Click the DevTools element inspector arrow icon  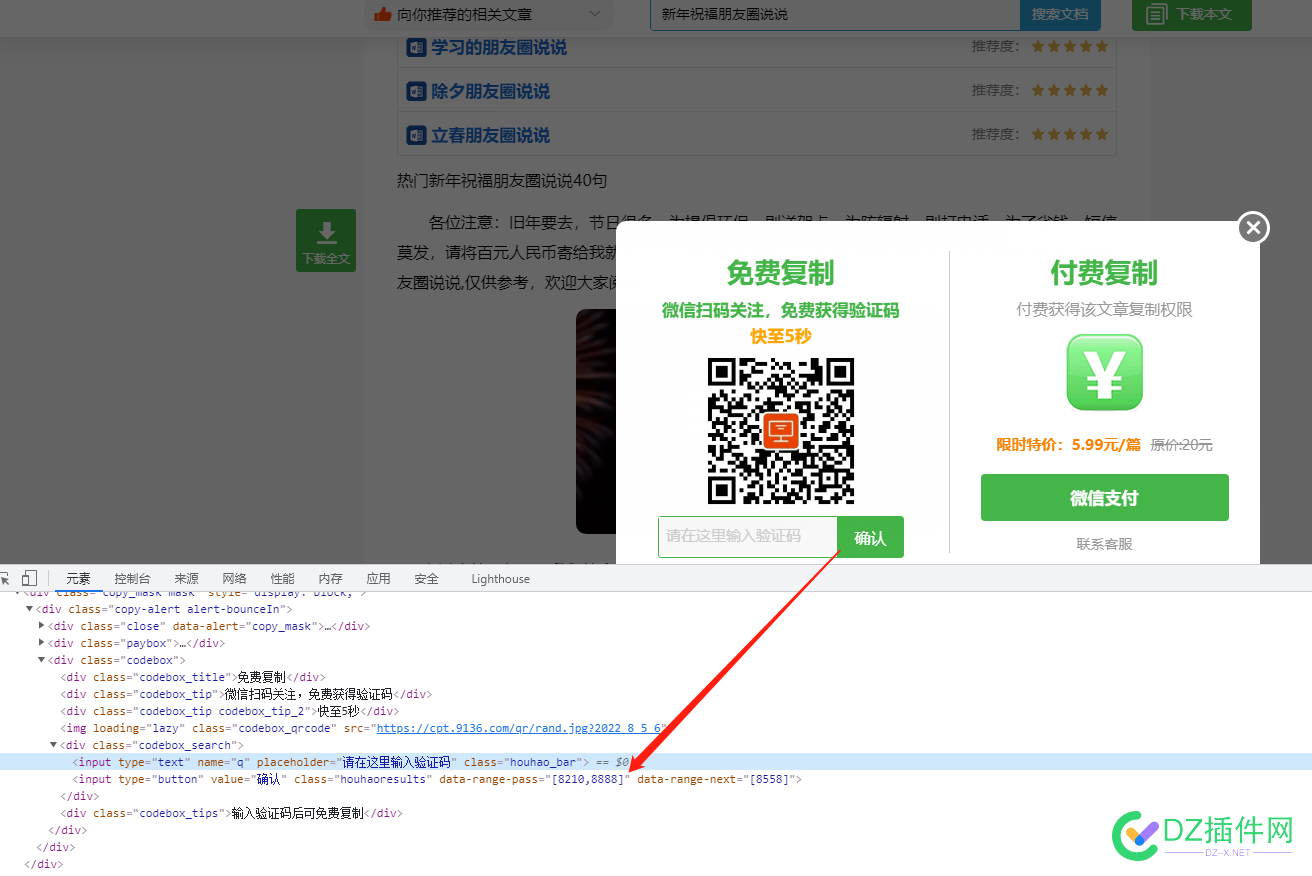coord(4,578)
